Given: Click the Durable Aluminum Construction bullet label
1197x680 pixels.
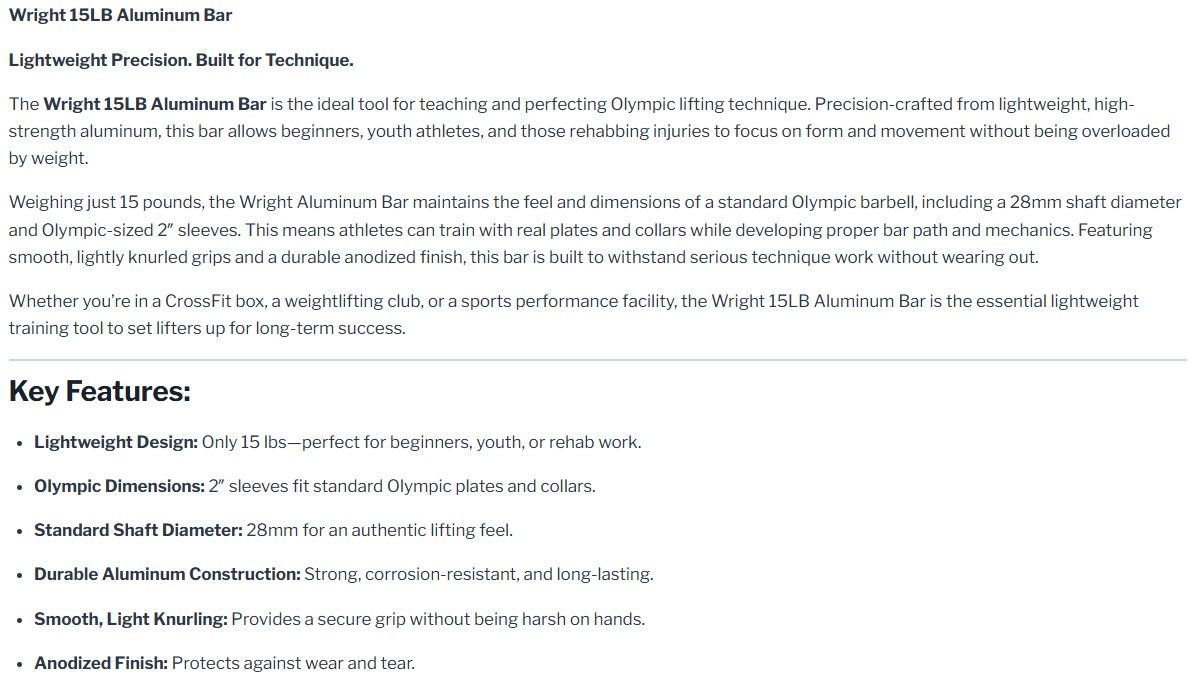Looking at the screenshot, I should click(167, 574).
